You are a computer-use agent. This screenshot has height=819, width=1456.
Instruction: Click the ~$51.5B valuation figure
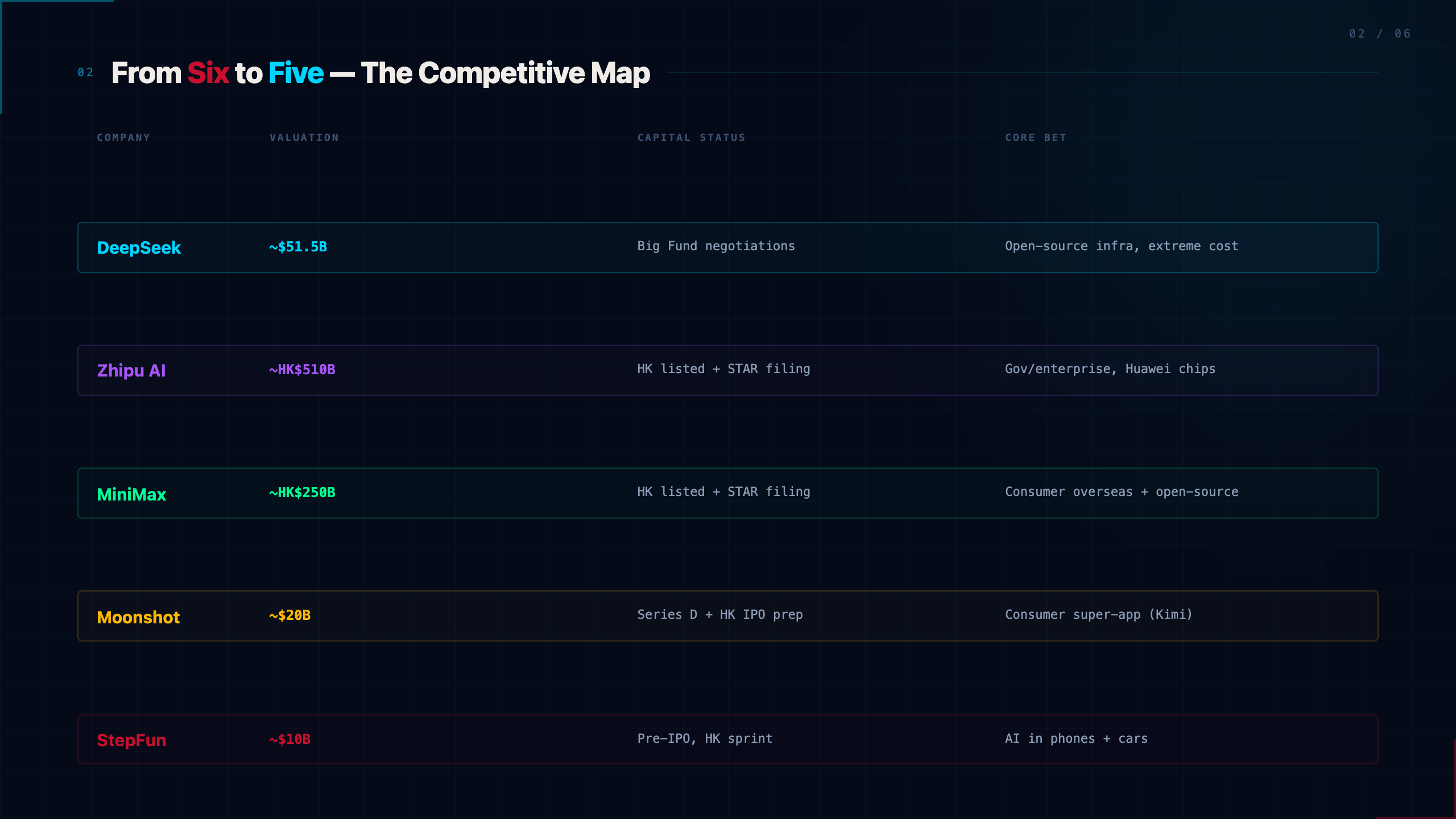298,247
